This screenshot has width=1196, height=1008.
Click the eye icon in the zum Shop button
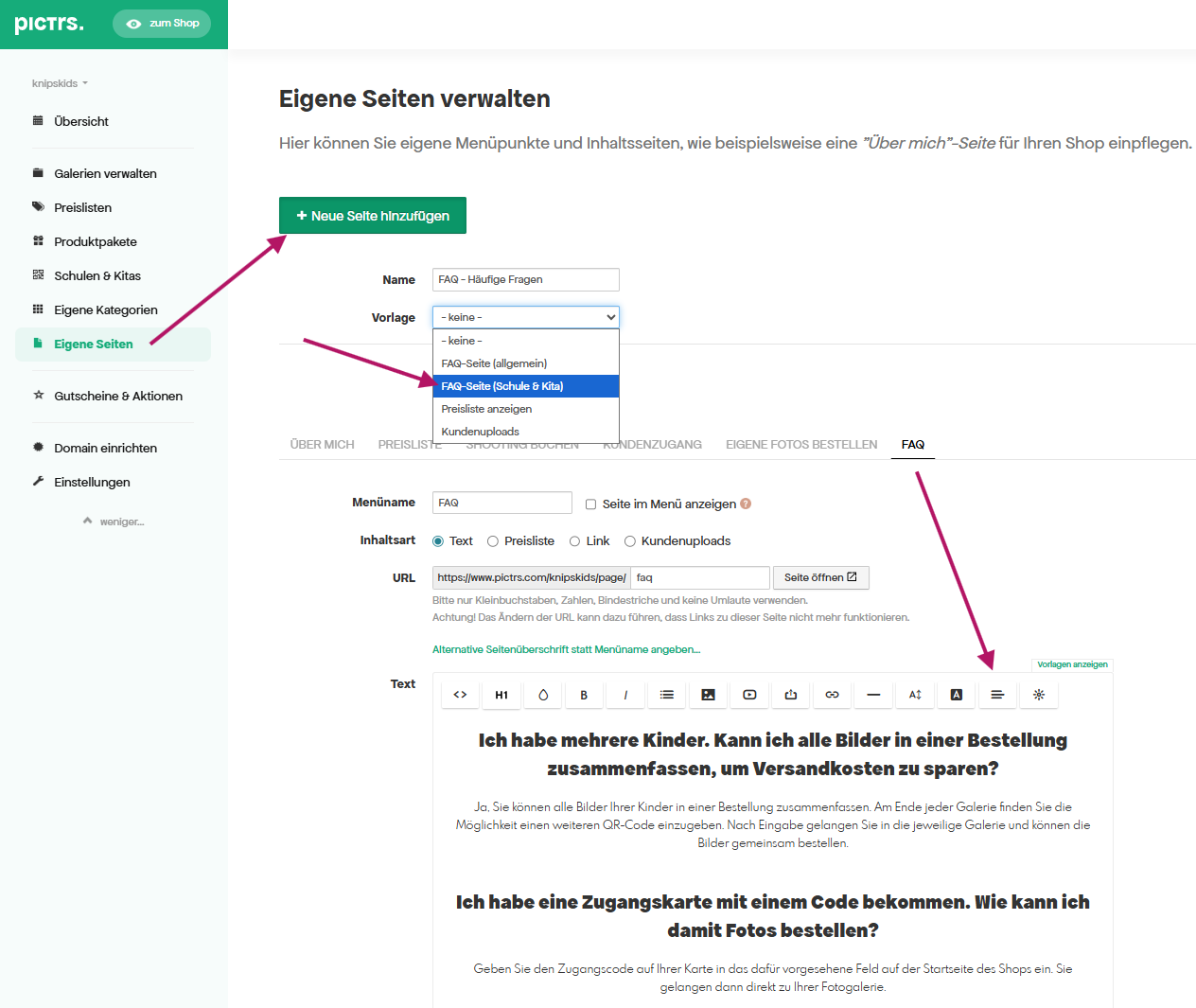pos(133,24)
